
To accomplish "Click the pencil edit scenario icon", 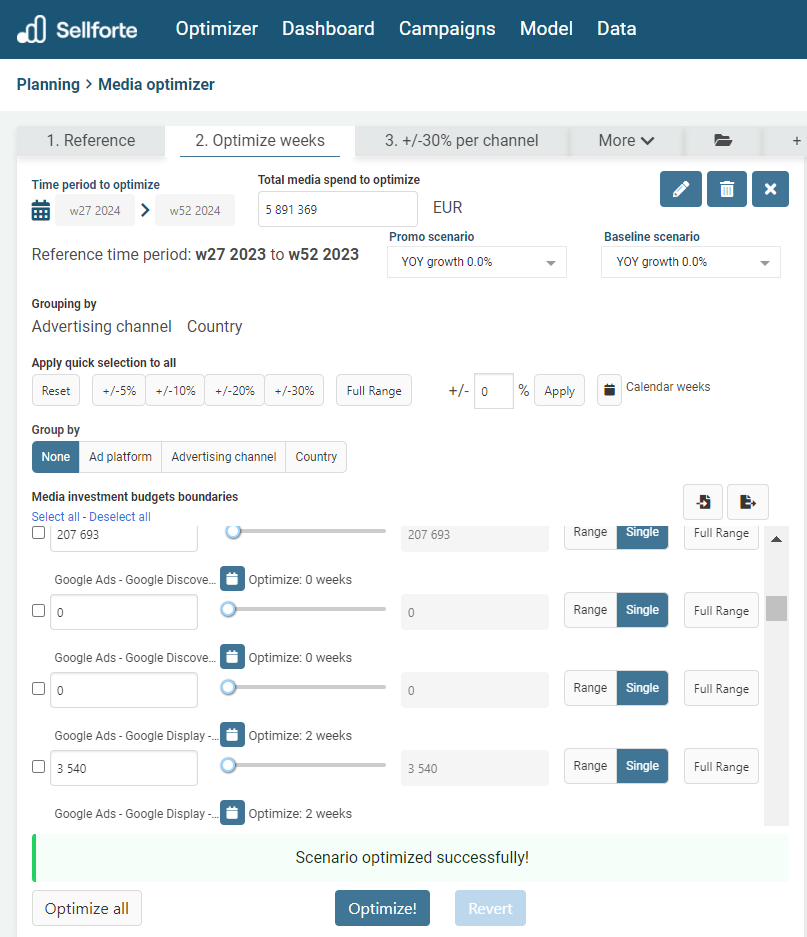I will coord(680,189).
